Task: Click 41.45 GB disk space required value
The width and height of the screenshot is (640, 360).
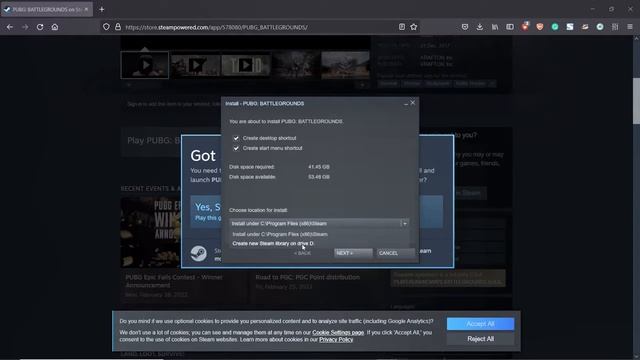Action: (319, 167)
